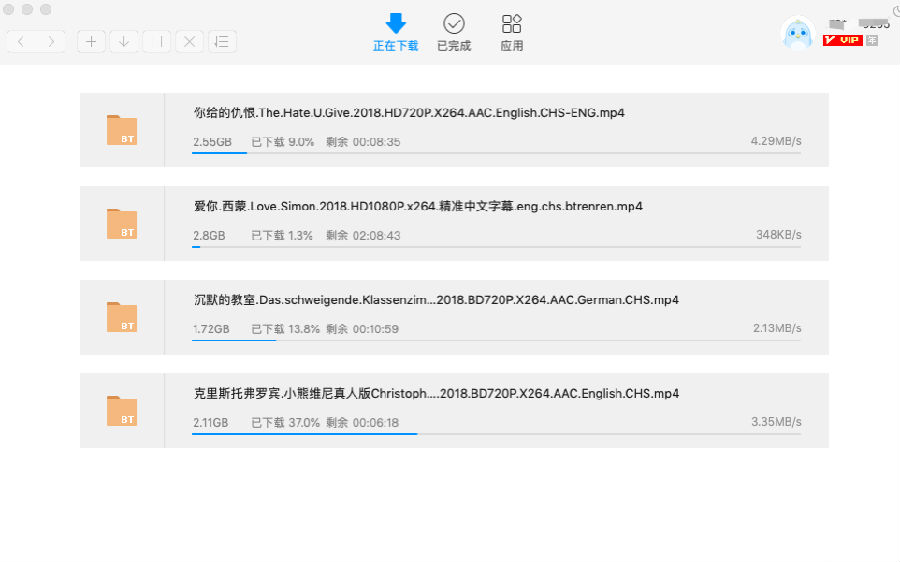Click the red VIP badge
Screen dimensions: 900x562
[843, 40]
